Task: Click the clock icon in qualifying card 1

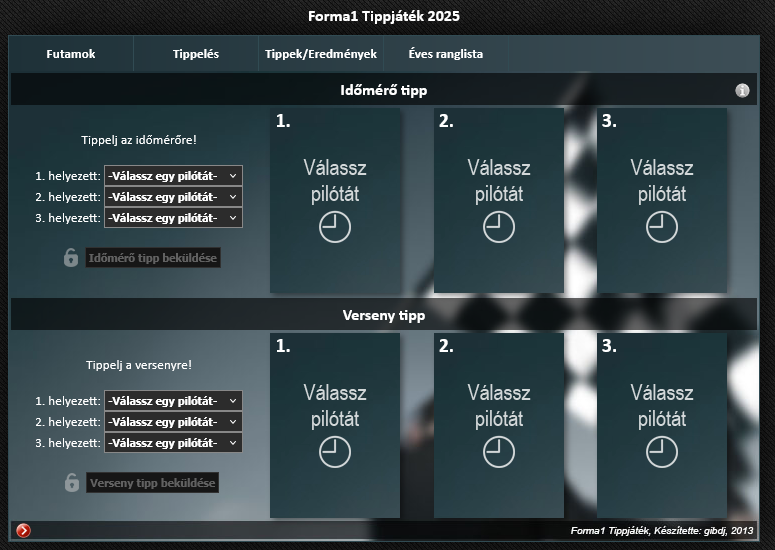Action: pyautogui.click(x=335, y=228)
